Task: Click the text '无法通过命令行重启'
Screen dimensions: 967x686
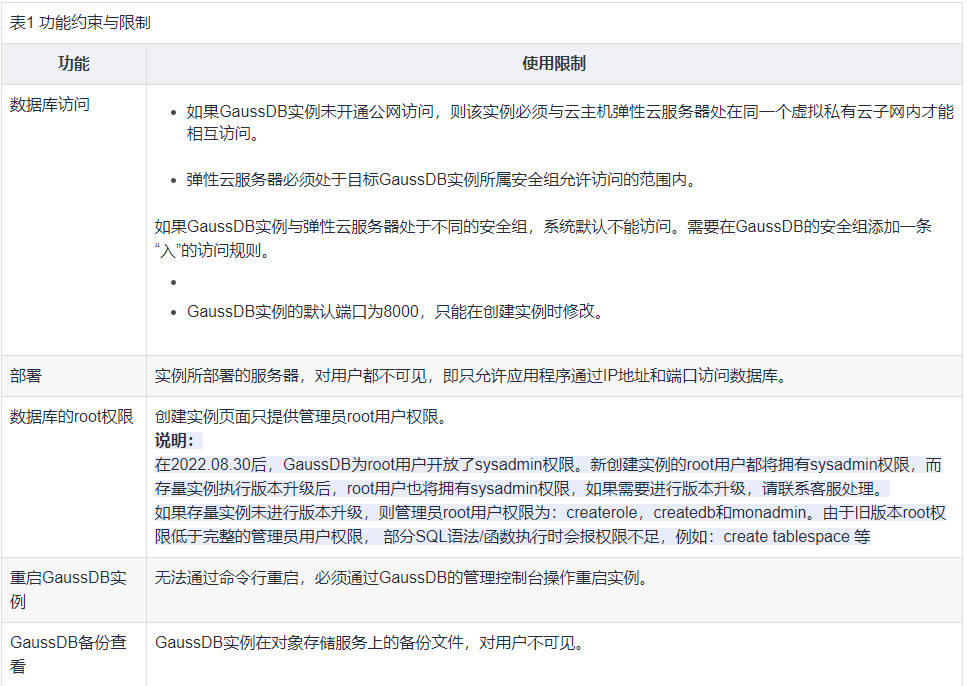Action: pyautogui.click(x=226, y=578)
